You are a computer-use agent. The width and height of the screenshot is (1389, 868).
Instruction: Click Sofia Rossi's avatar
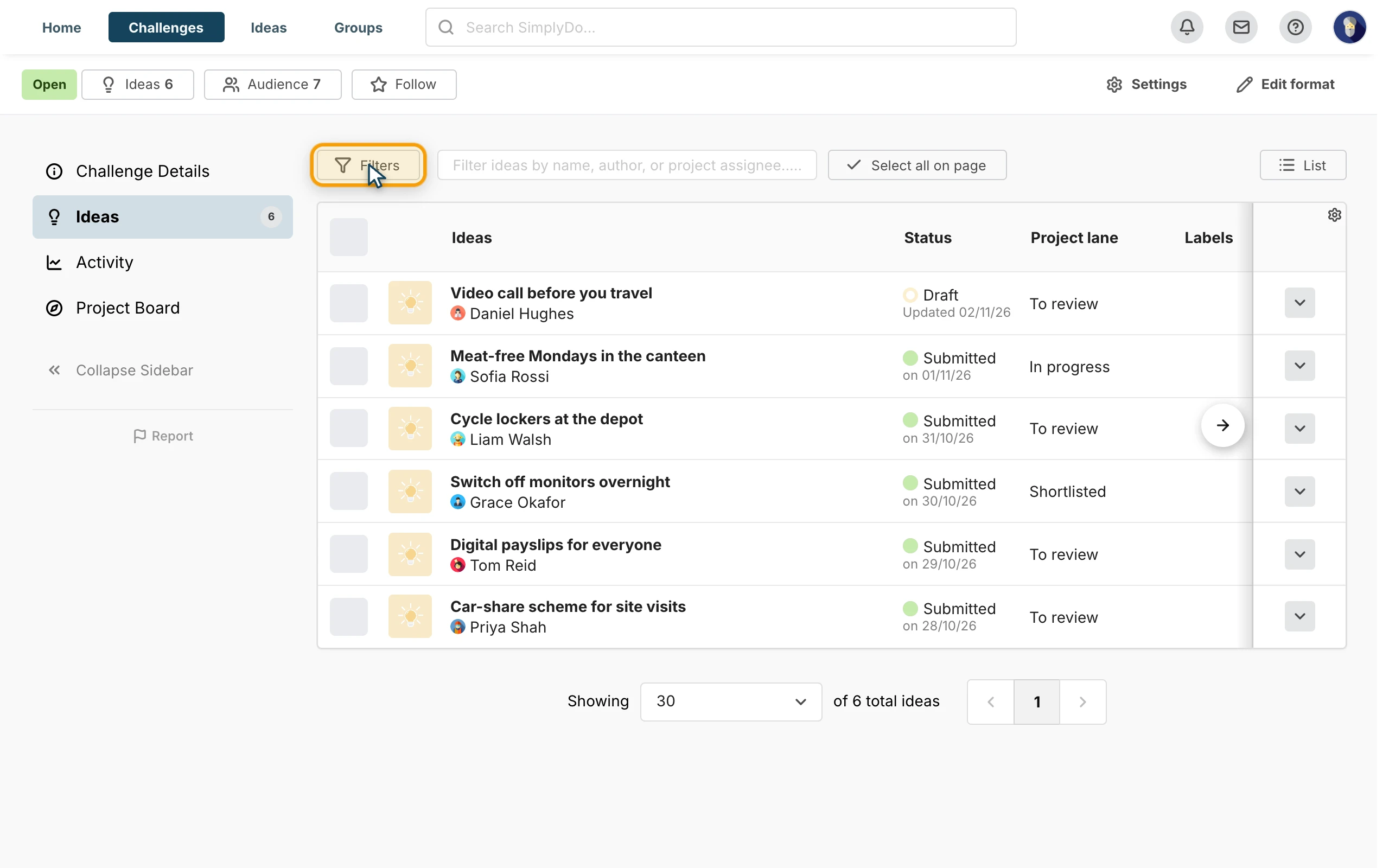click(x=457, y=376)
